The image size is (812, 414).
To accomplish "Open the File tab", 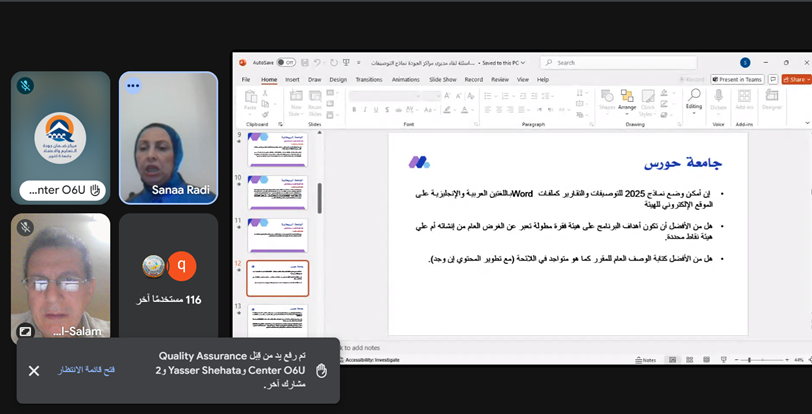I will [x=246, y=80].
